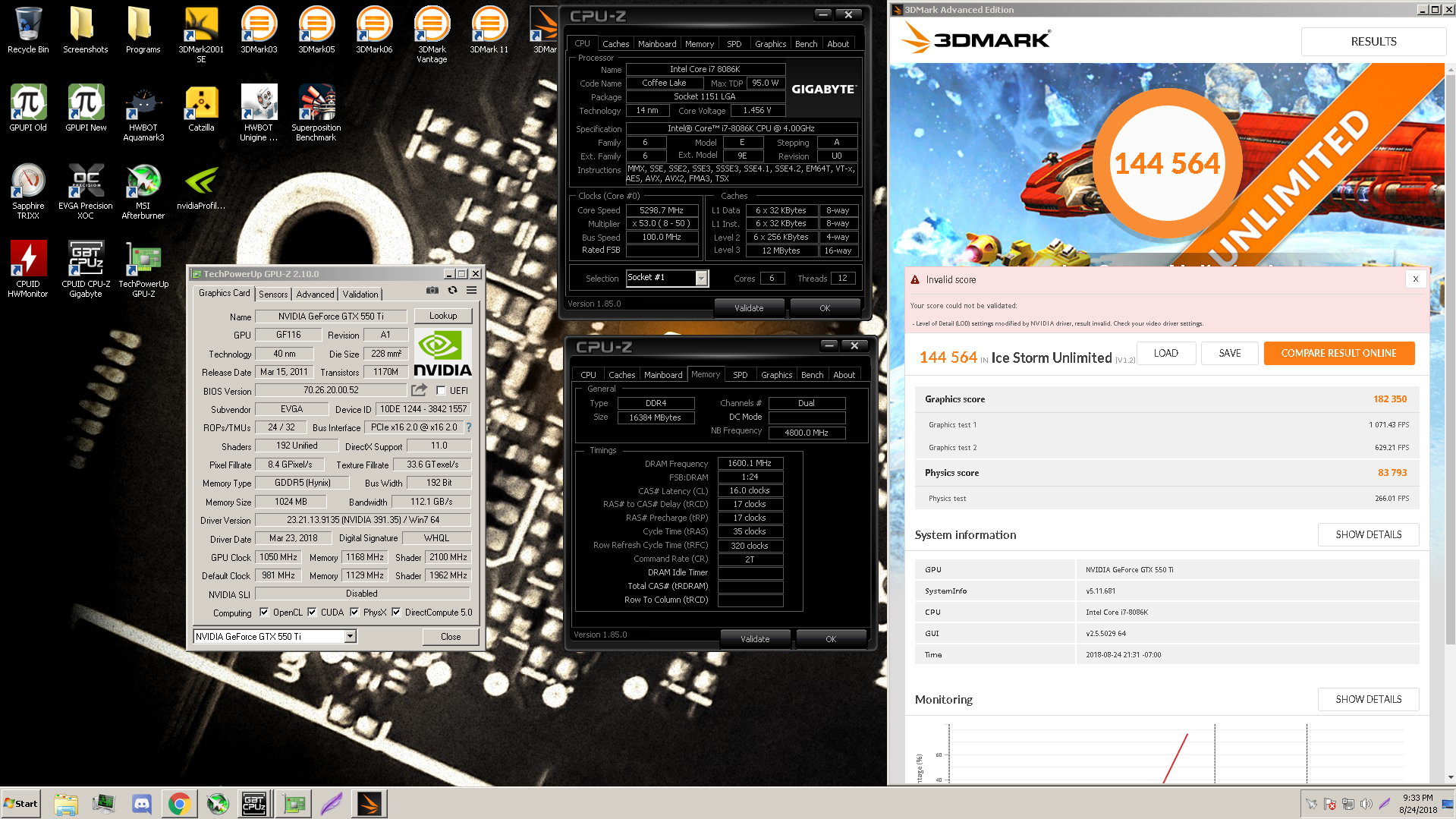Screen dimensions: 1456x819
Task: Open the Programs folder icon
Action: [x=143, y=30]
